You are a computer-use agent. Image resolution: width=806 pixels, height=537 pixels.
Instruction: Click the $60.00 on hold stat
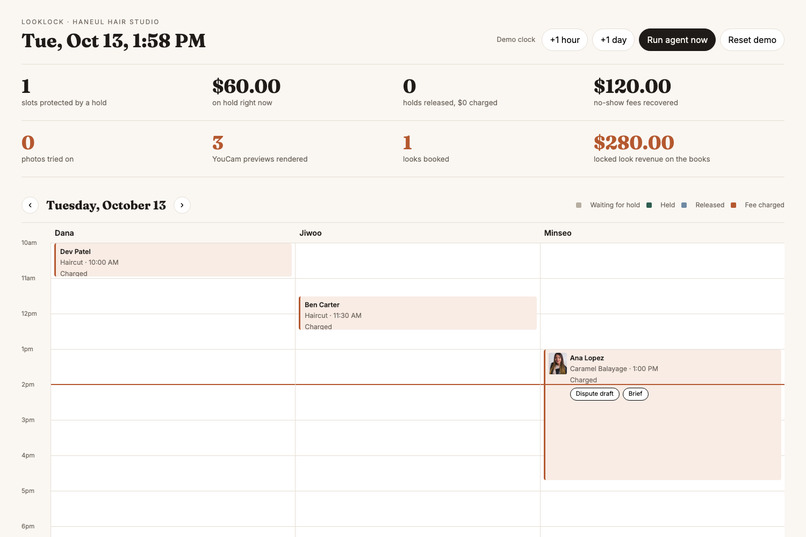246,86
